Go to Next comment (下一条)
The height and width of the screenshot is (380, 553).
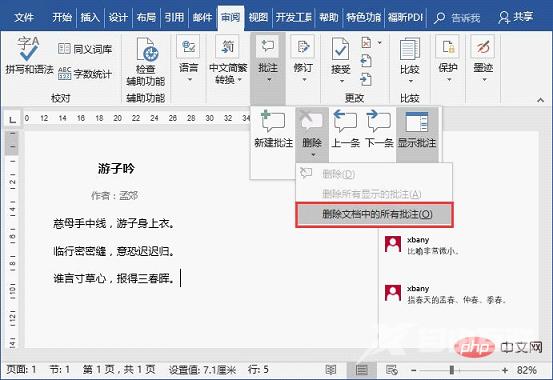tap(379, 129)
